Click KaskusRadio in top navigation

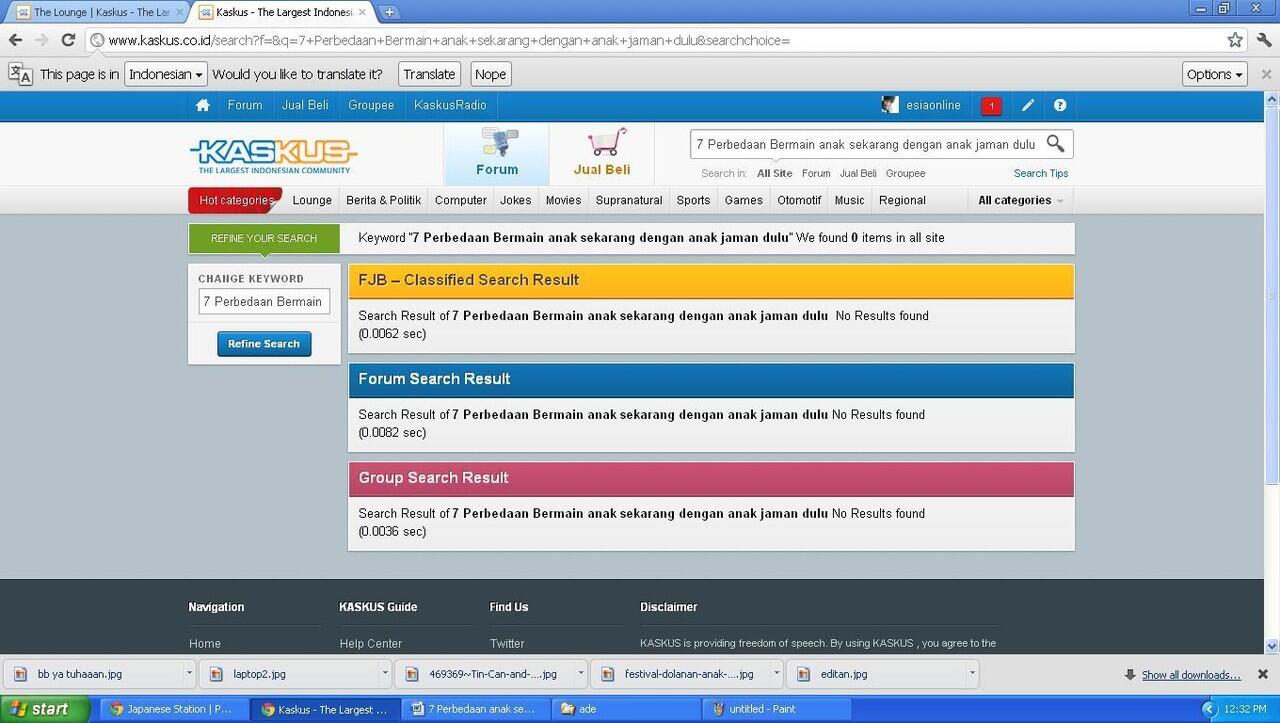tap(450, 105)
